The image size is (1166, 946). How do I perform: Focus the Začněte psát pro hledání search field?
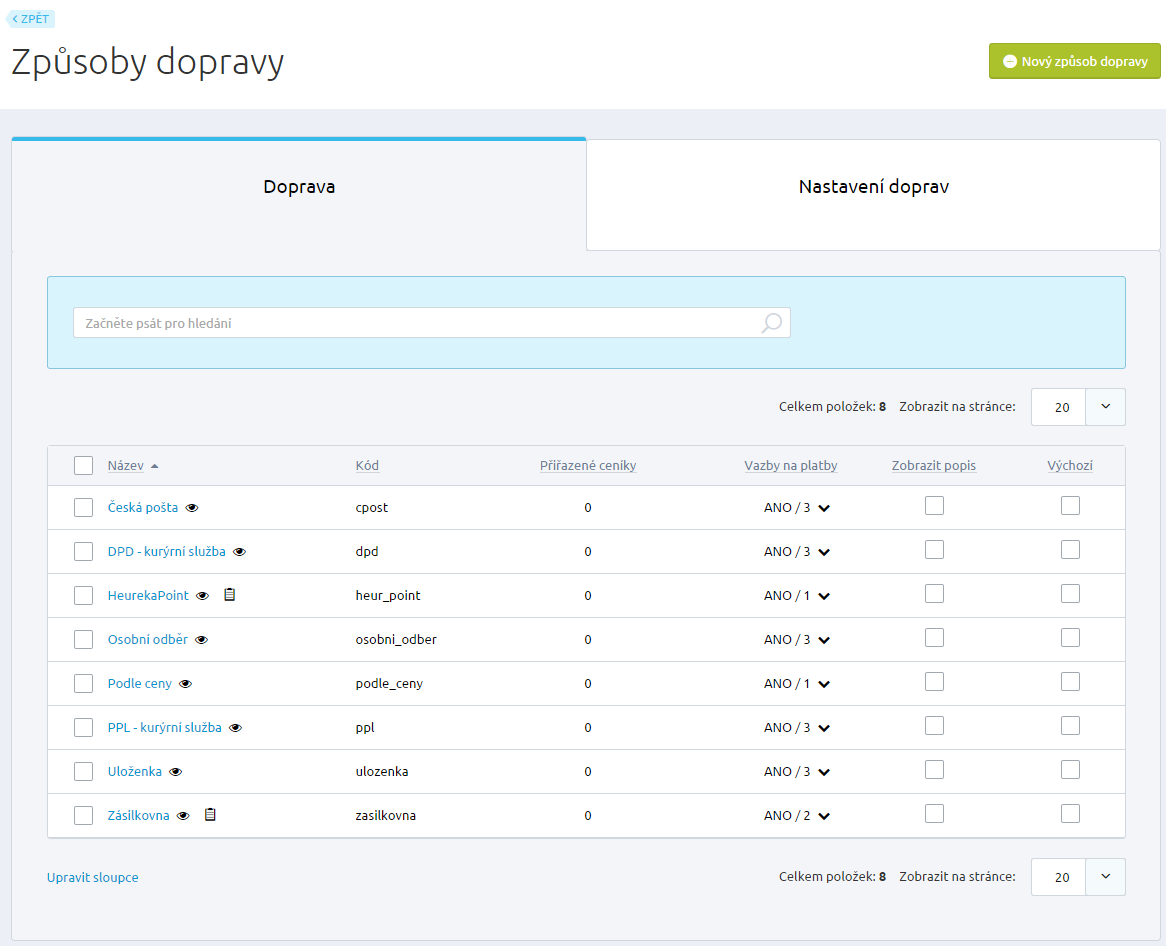(431, 323)
